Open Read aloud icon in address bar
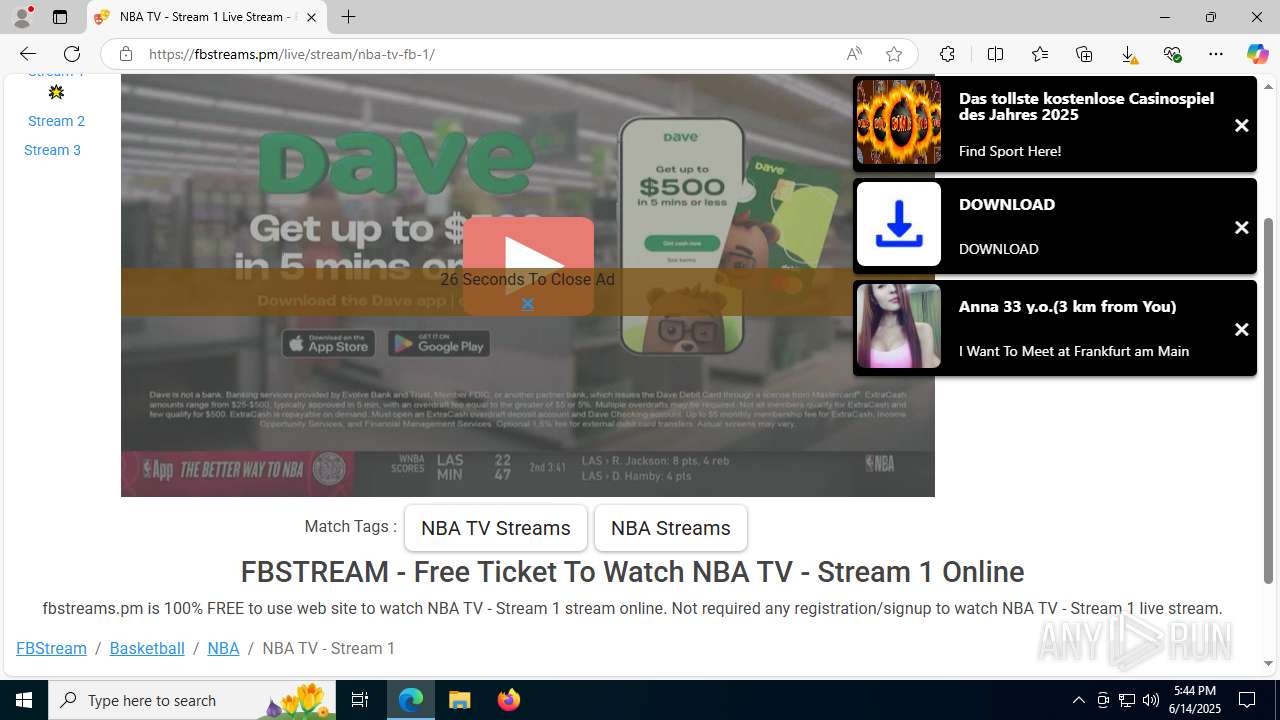1280x720 pixels. [x=854, y=54]
